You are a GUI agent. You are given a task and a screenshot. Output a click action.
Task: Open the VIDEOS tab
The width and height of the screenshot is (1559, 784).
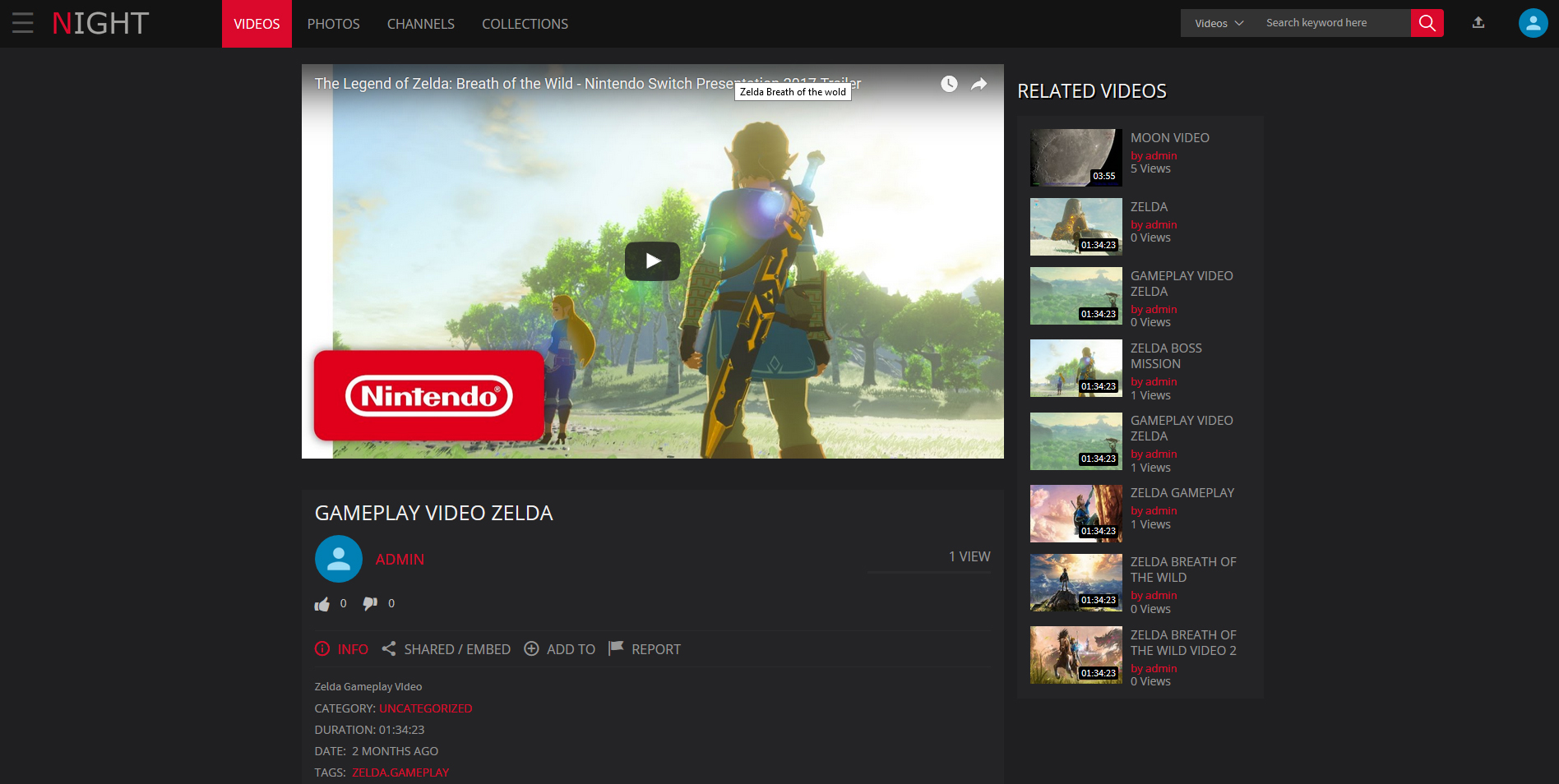tap(257, 24)
